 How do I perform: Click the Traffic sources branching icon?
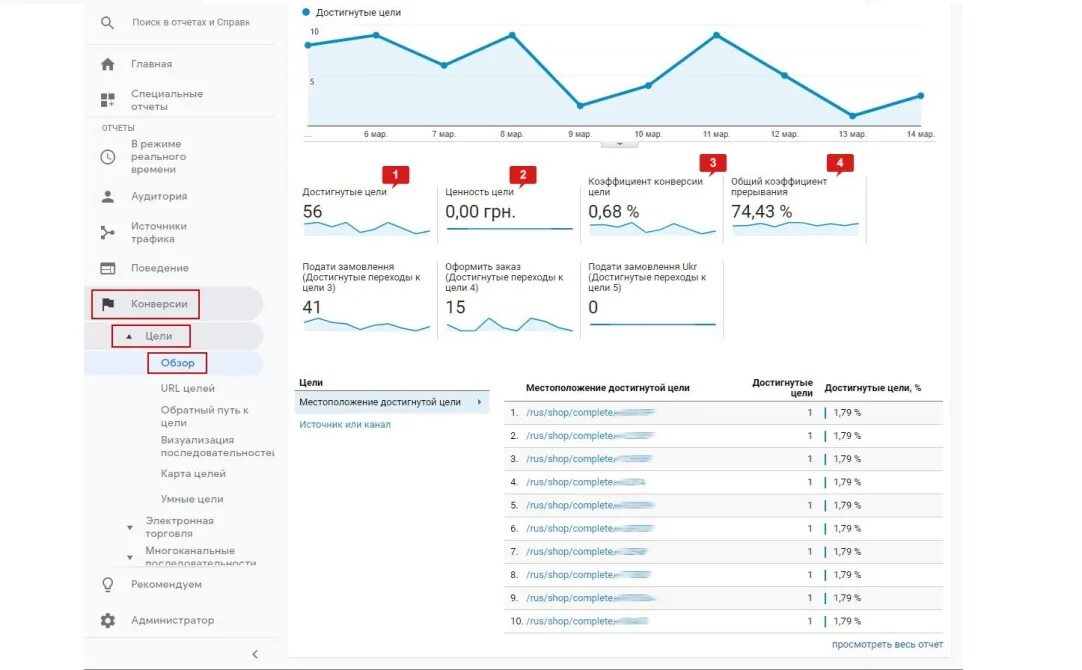pyautogui.click(x=108, y=233)
